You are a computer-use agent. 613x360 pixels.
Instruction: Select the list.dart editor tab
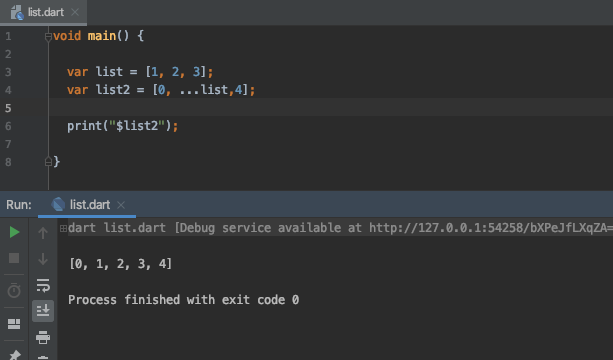pyautogui.click(x=43, y=13)
